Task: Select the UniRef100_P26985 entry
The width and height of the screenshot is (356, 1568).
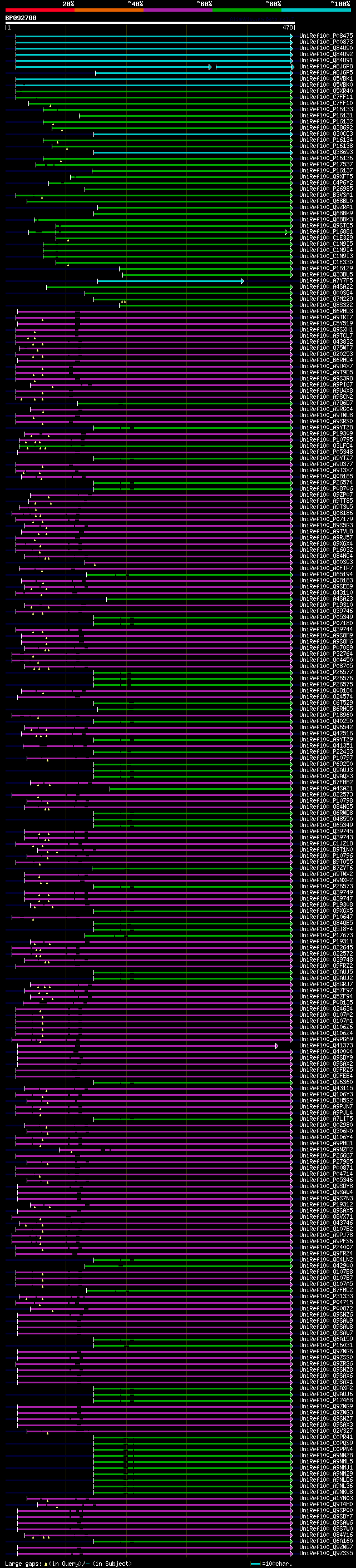Action: [325, 189]
